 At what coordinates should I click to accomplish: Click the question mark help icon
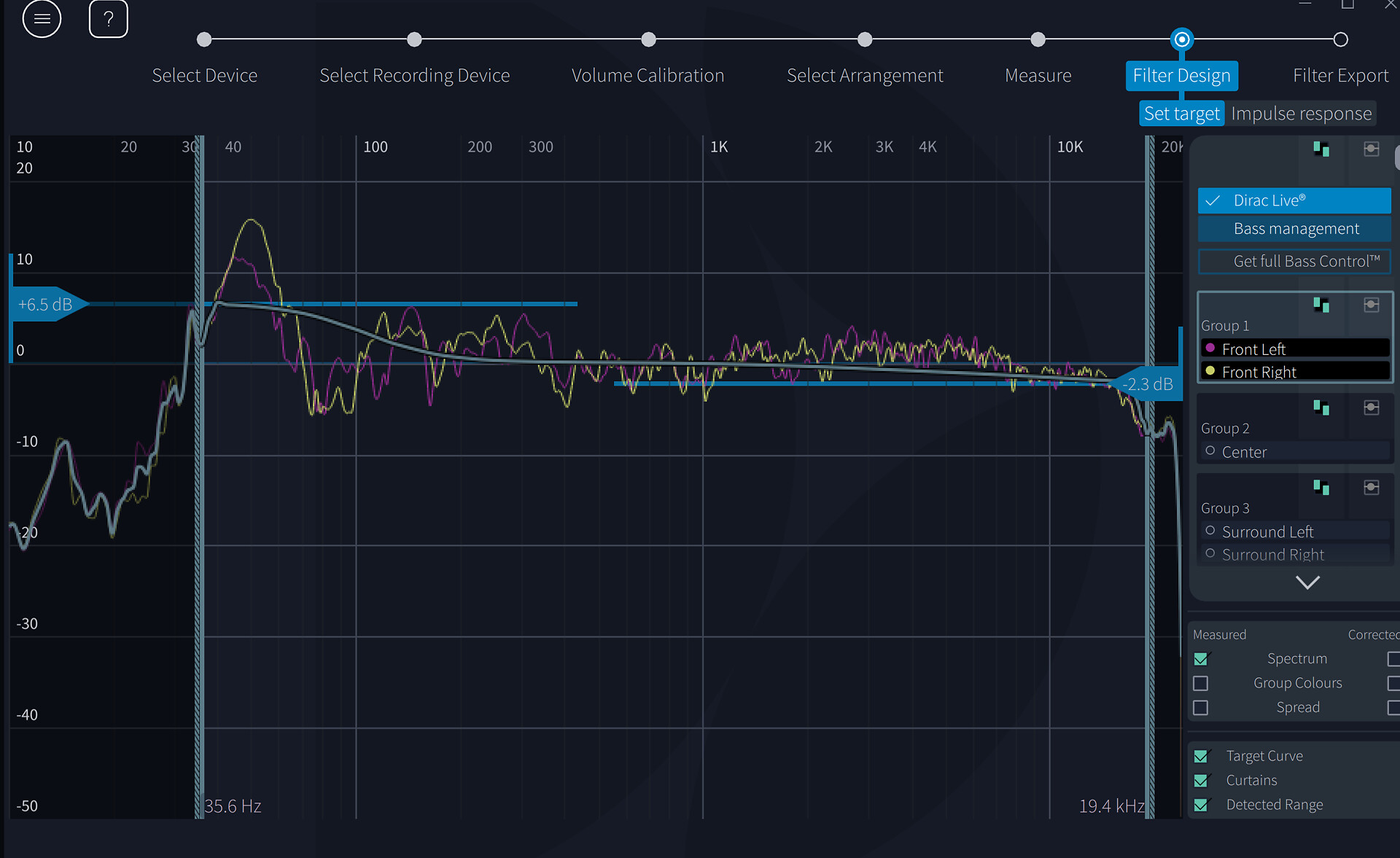[108, 19]
